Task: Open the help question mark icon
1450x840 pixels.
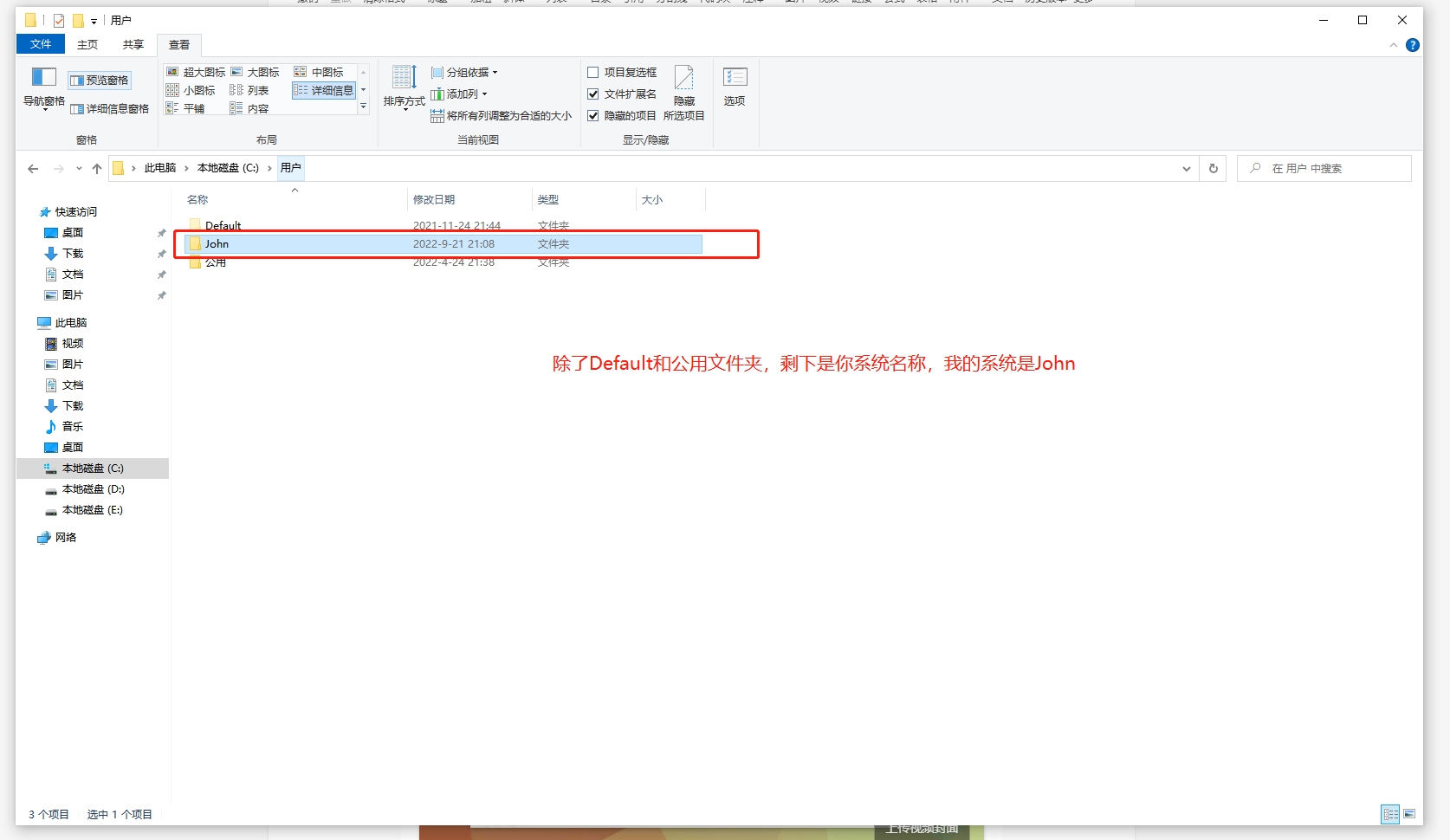Action: (1413, 45)
